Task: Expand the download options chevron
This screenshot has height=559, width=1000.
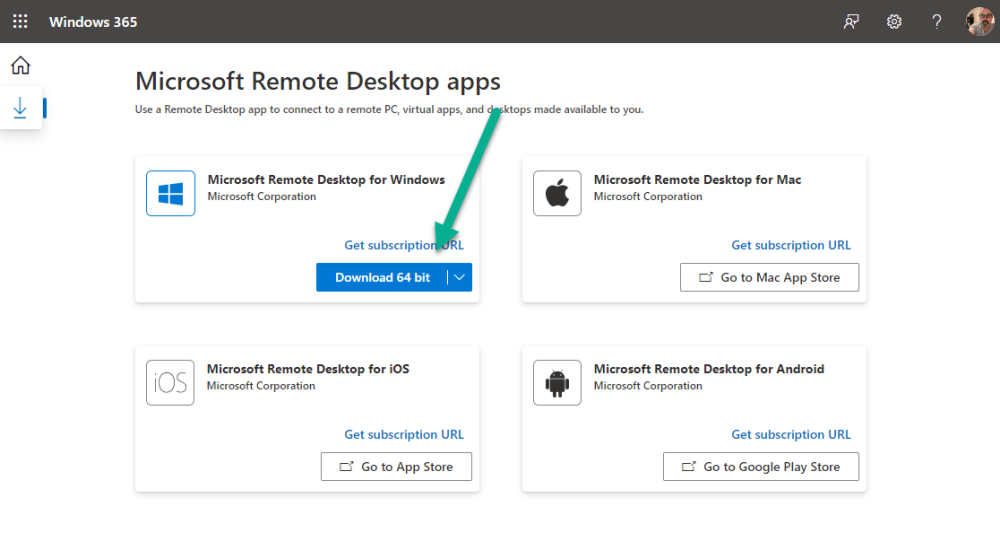Action: (x=460, y=277)
